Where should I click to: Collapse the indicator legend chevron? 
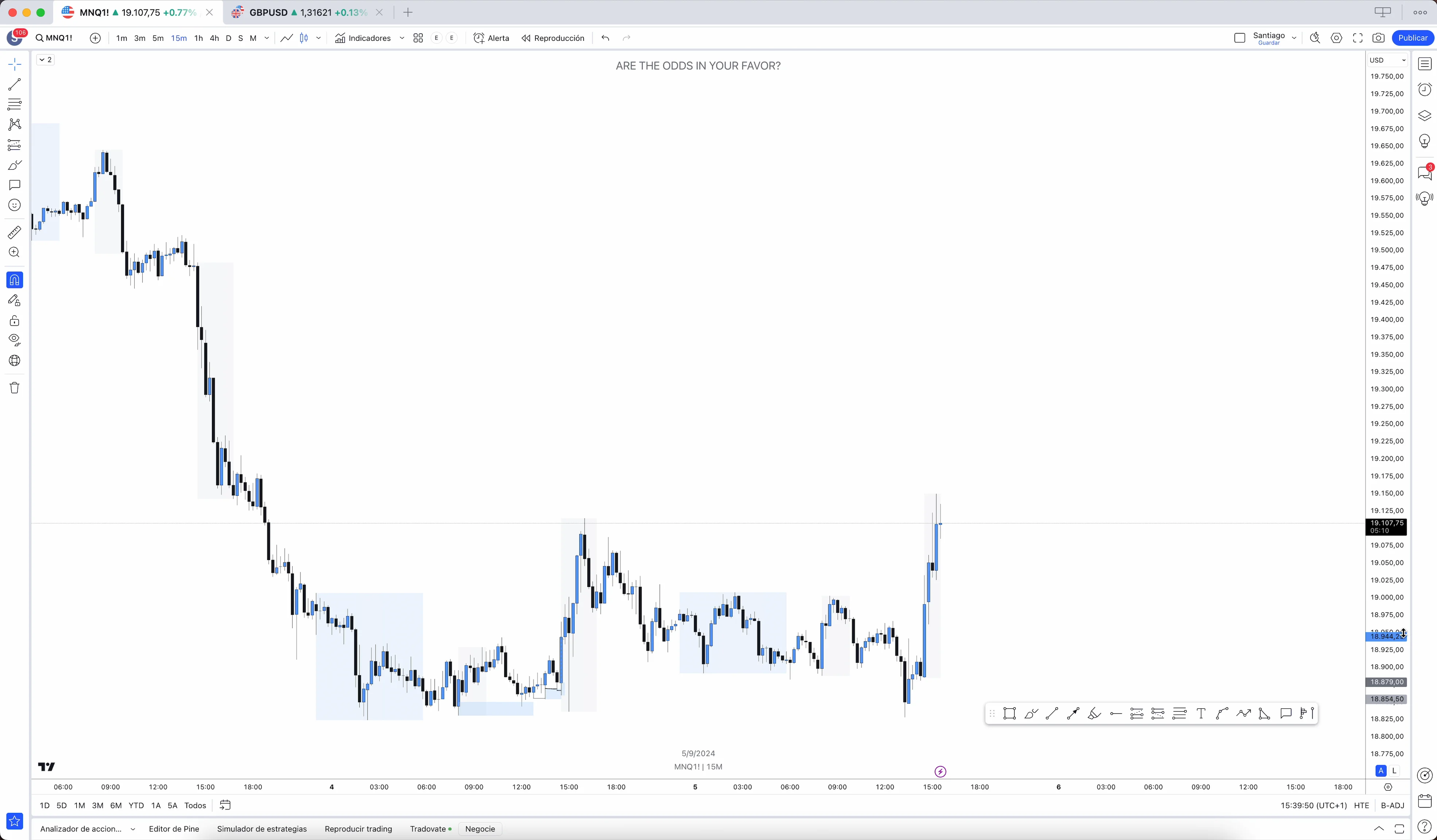(x=42, y=60)
